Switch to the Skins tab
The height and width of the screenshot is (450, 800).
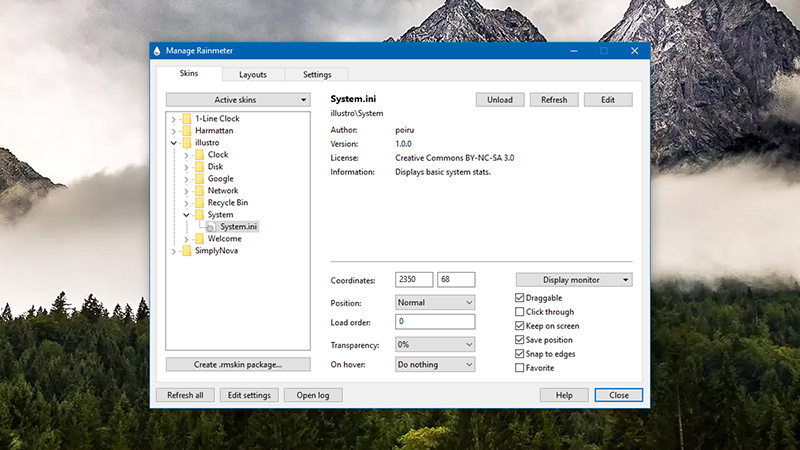[189, 73]
